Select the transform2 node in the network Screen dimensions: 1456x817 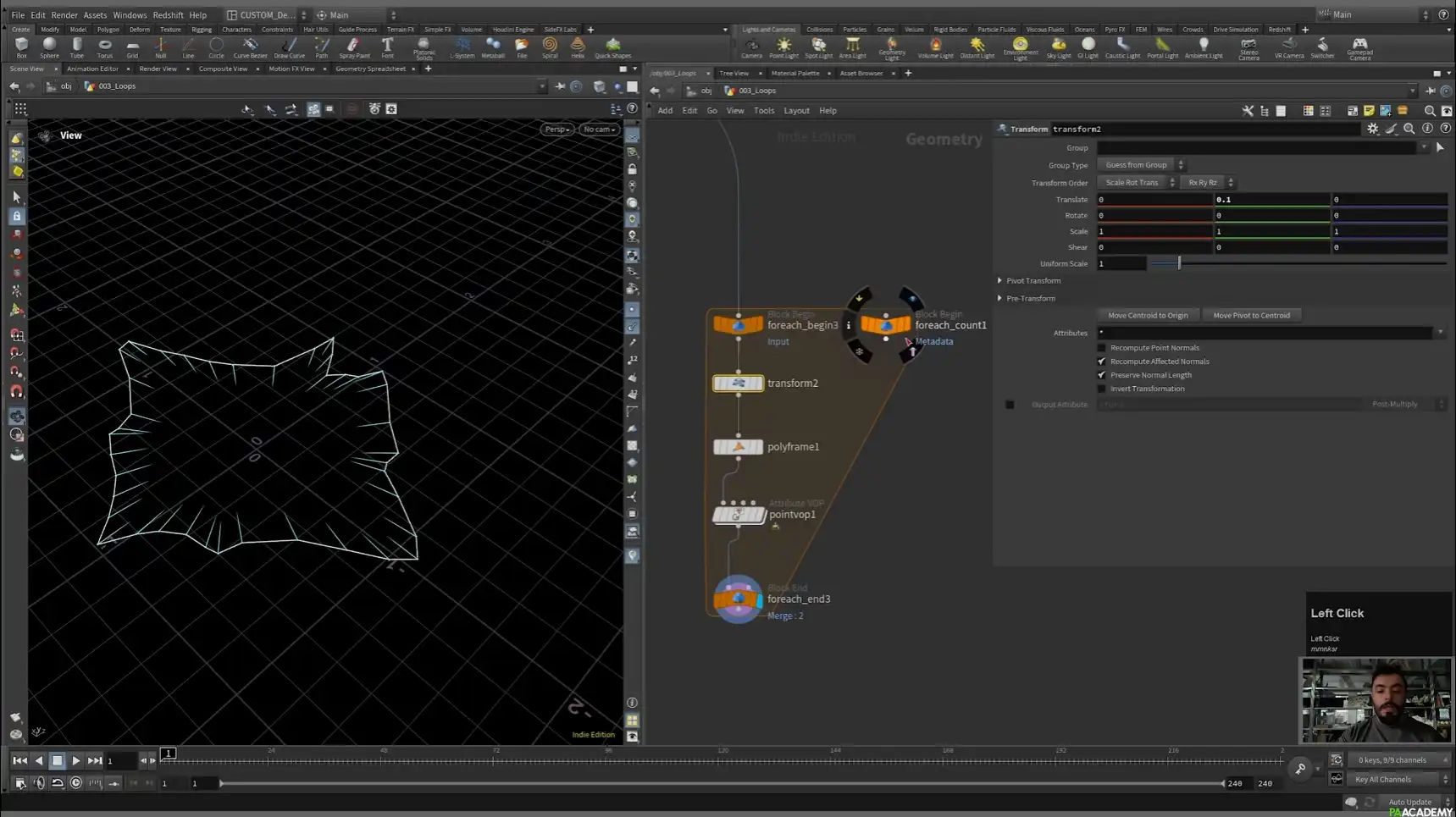738,383
